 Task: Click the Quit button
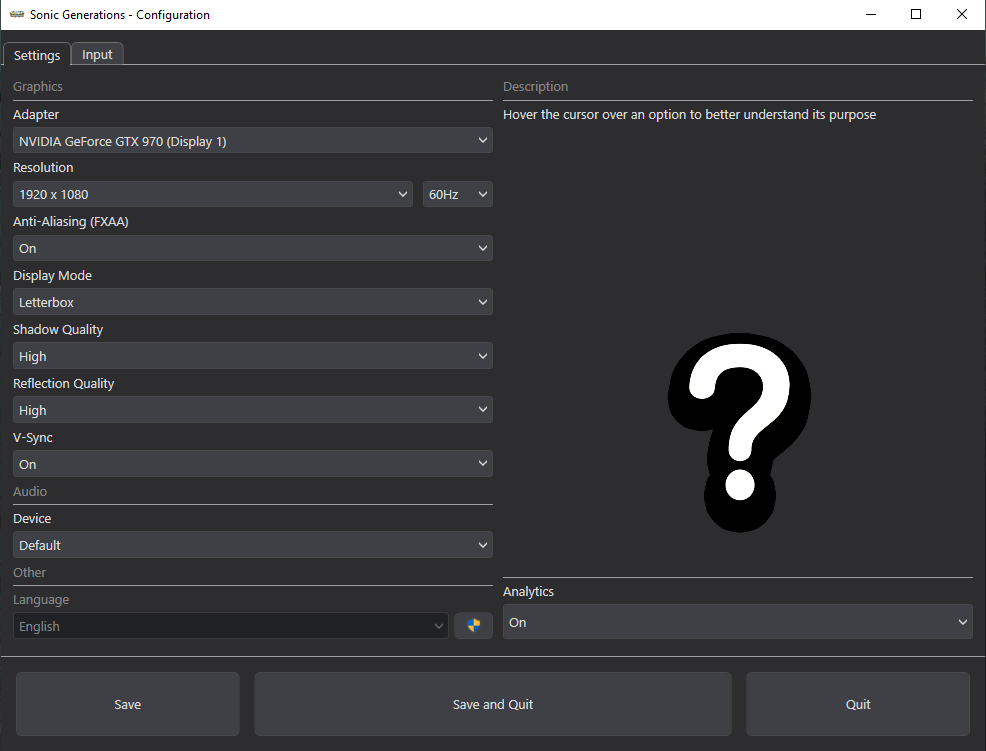pyautogui.click(x=858, y=704)
